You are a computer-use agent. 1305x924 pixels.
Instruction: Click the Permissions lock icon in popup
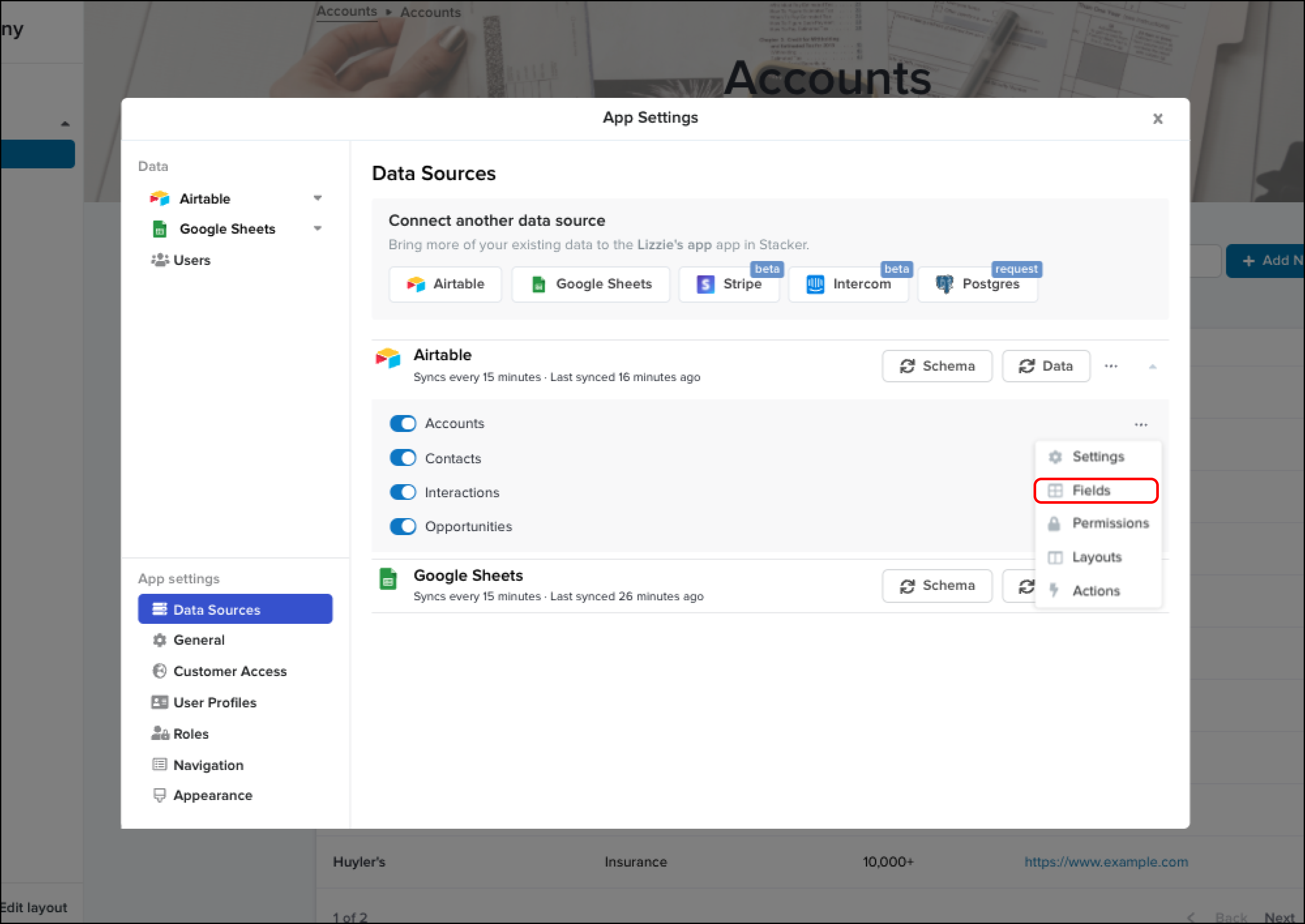[x=1054, y=523]
